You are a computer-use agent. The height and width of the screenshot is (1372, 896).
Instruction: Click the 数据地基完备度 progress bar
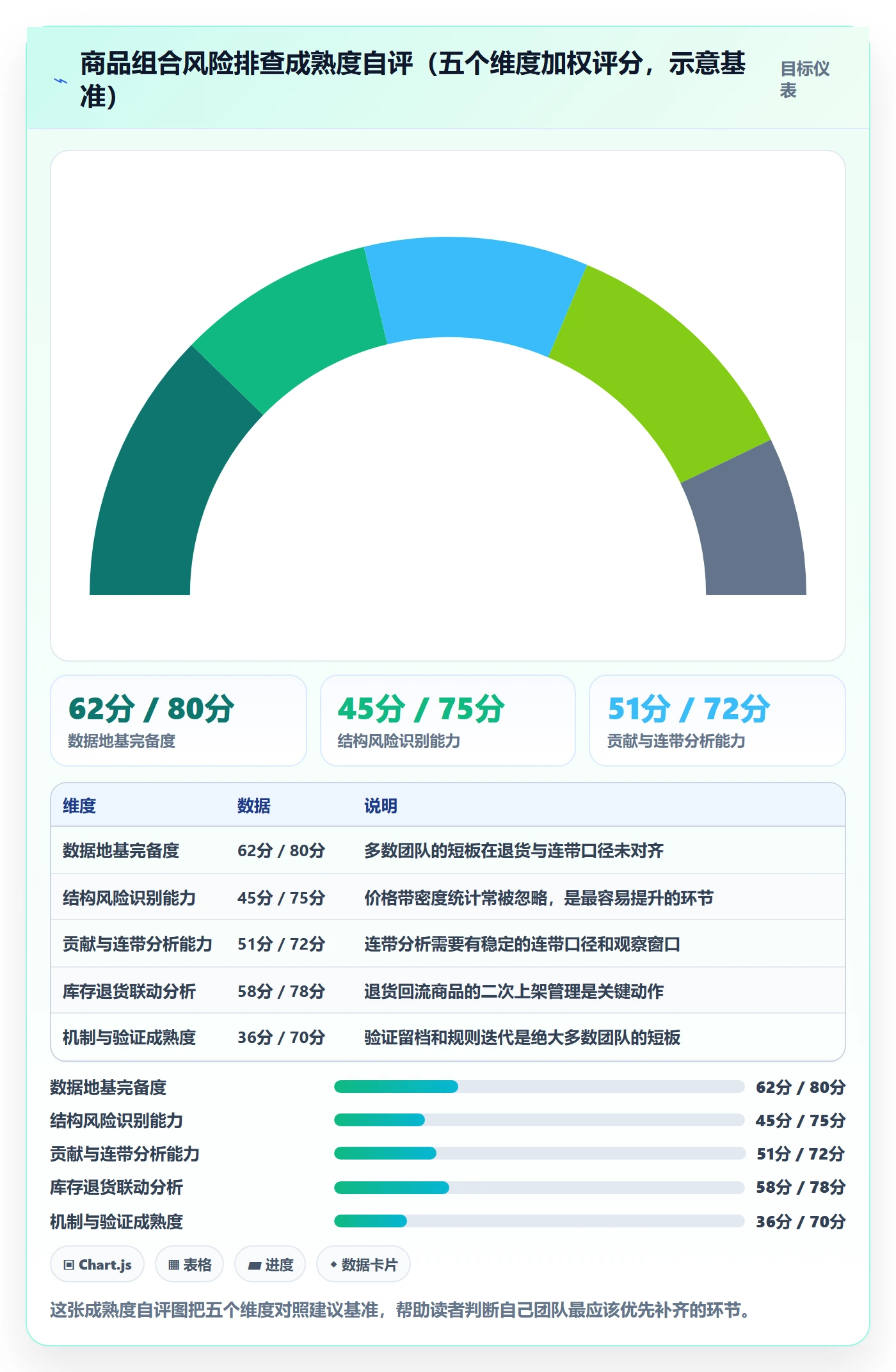pyautogui.click(x=539, y=1087)
